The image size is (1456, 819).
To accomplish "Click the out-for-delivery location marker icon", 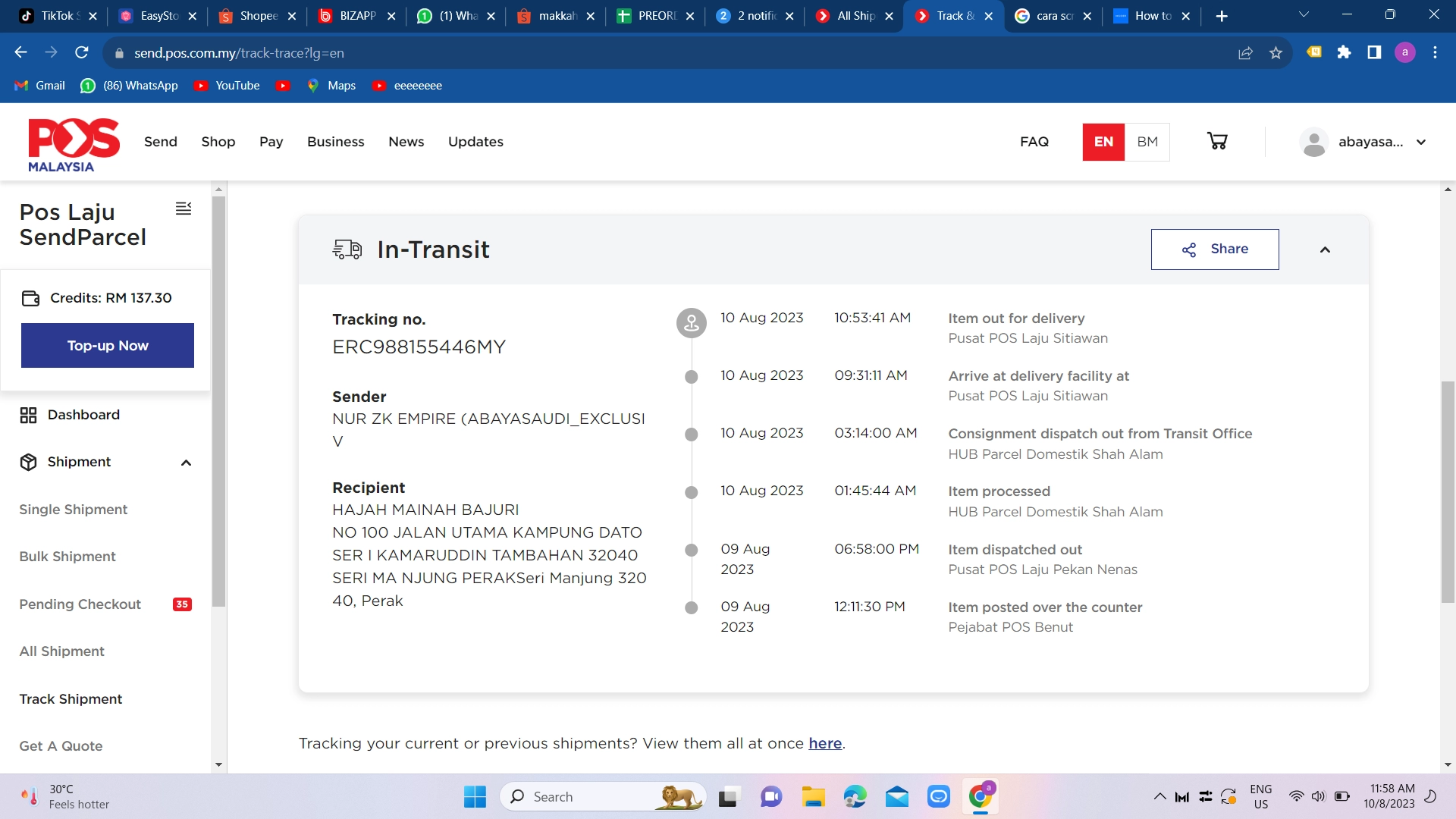I will pos(691,323).
